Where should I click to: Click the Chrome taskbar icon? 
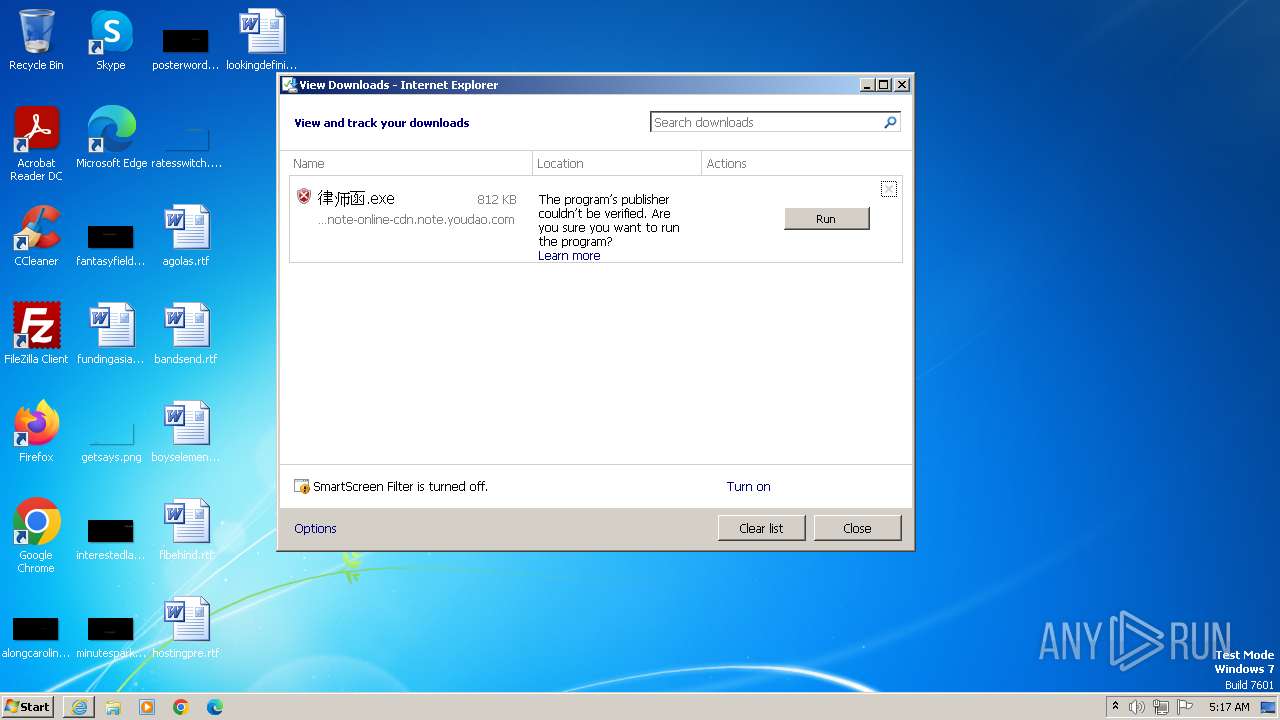pos(181,707)
